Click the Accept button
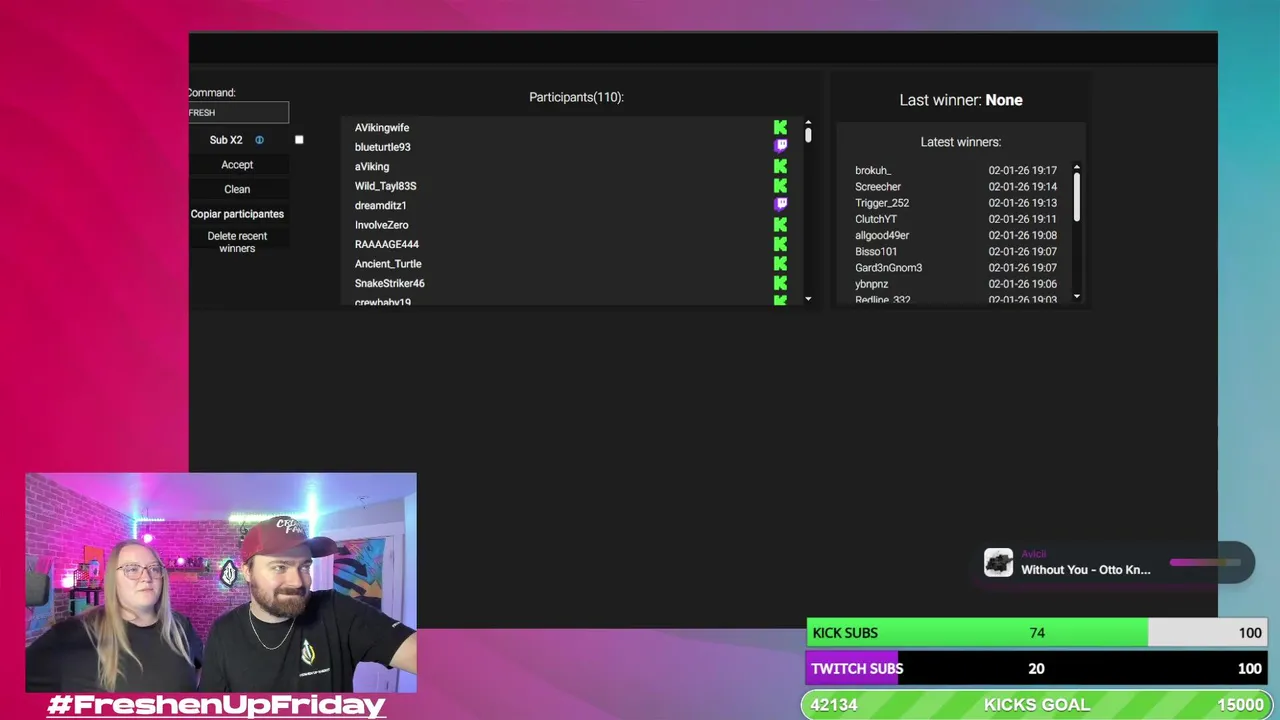 (x=237, y=164)
